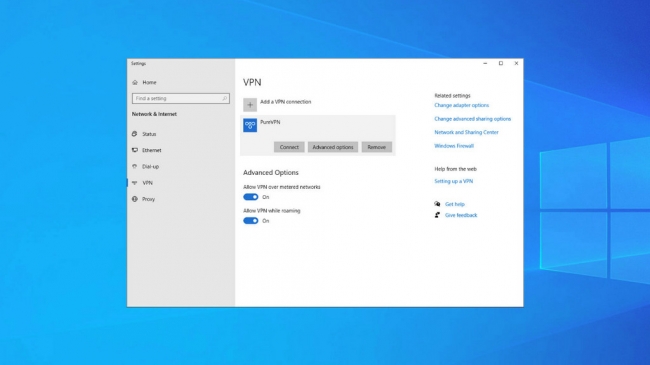Click the Connect button
The width and height of the screenshot is (650, 365).
289,147
